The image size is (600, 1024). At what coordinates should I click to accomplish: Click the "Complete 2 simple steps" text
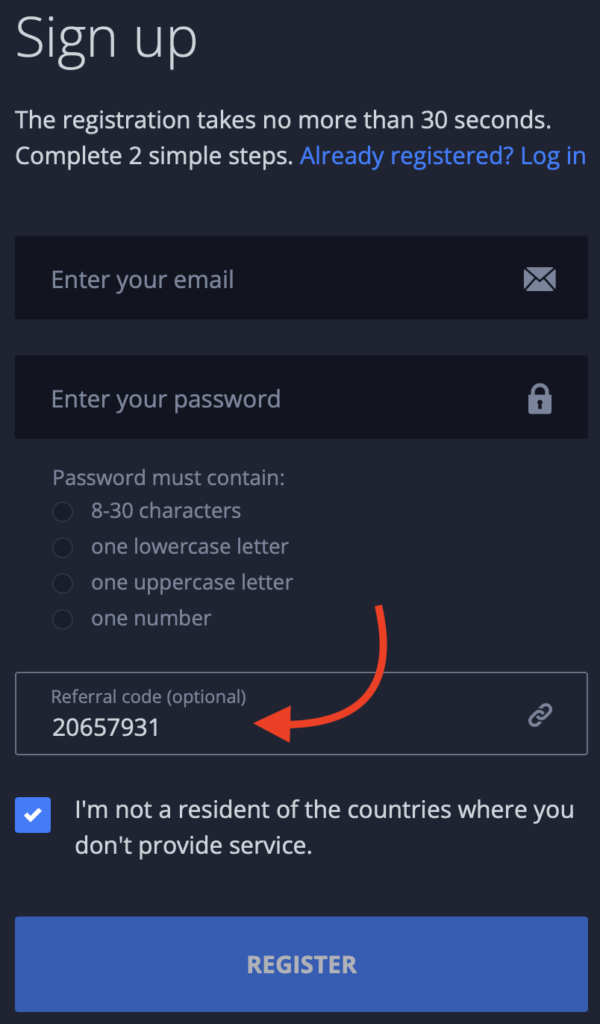pyautogui.click(x=154, y=156)
